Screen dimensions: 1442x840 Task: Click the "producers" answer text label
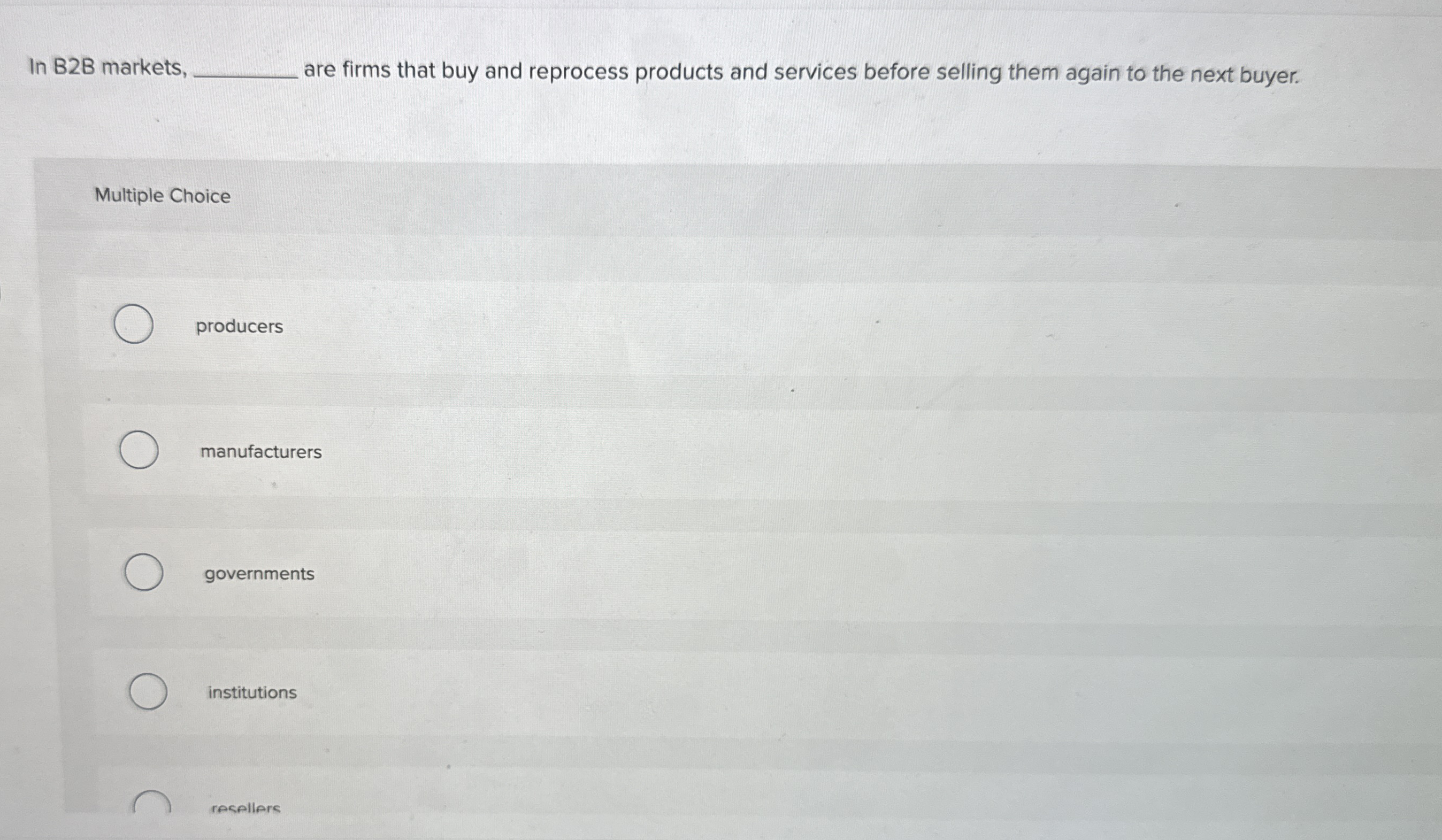click(x=239, y=327)
